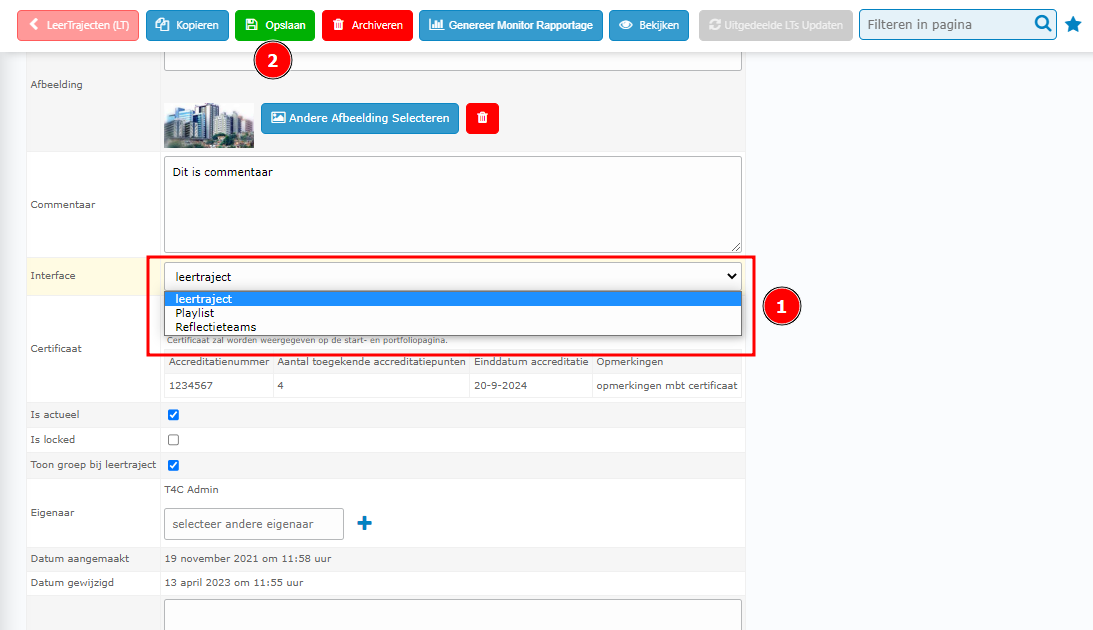Click the red Archiveren button

pyautogui.click(x=367, y=25)
